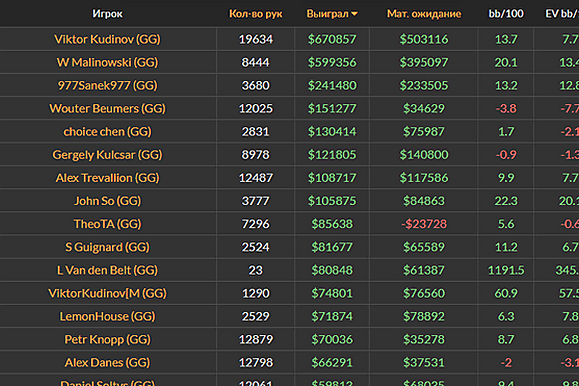Open Petr Knopp (GG) profile

(107, 339)
